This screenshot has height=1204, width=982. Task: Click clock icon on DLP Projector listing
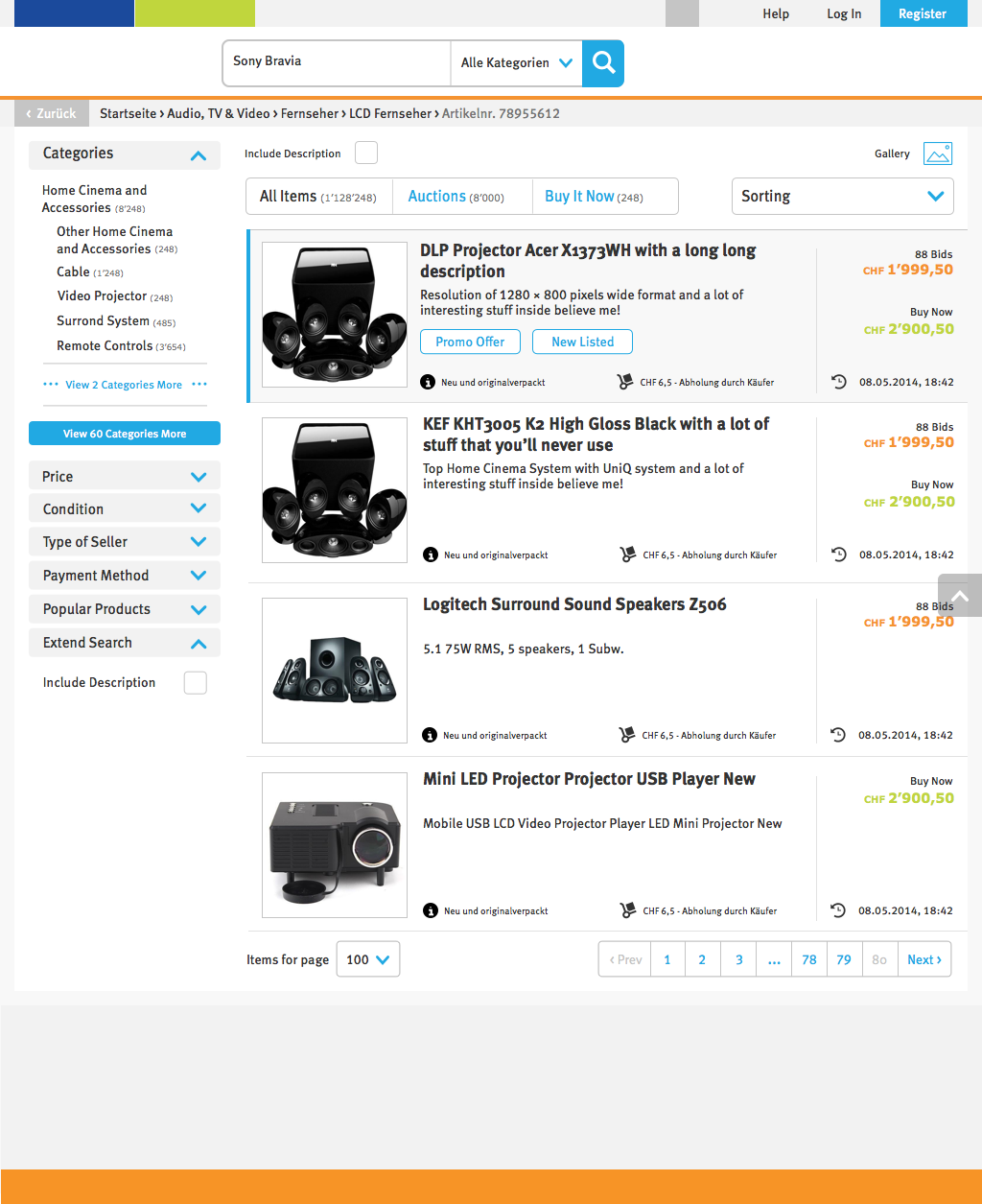click(x=839, y=382)
